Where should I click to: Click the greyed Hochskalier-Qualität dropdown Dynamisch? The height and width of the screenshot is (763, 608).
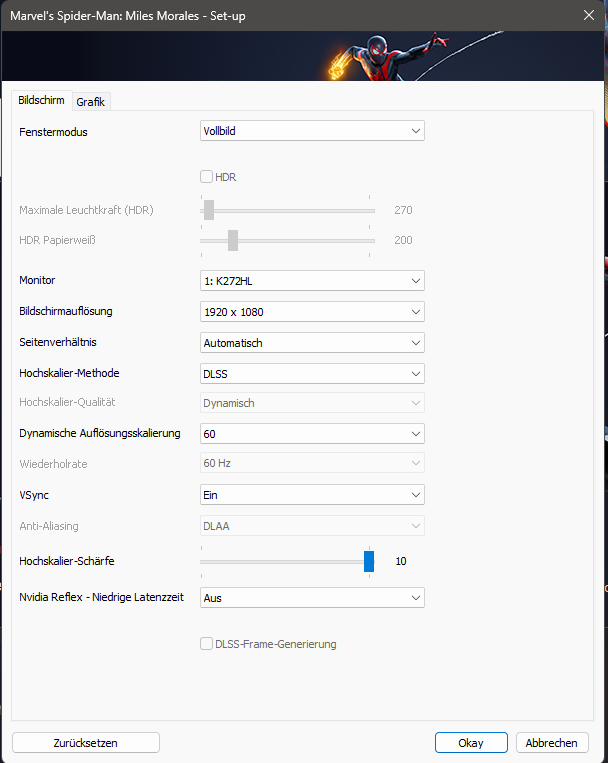(312, 403)
